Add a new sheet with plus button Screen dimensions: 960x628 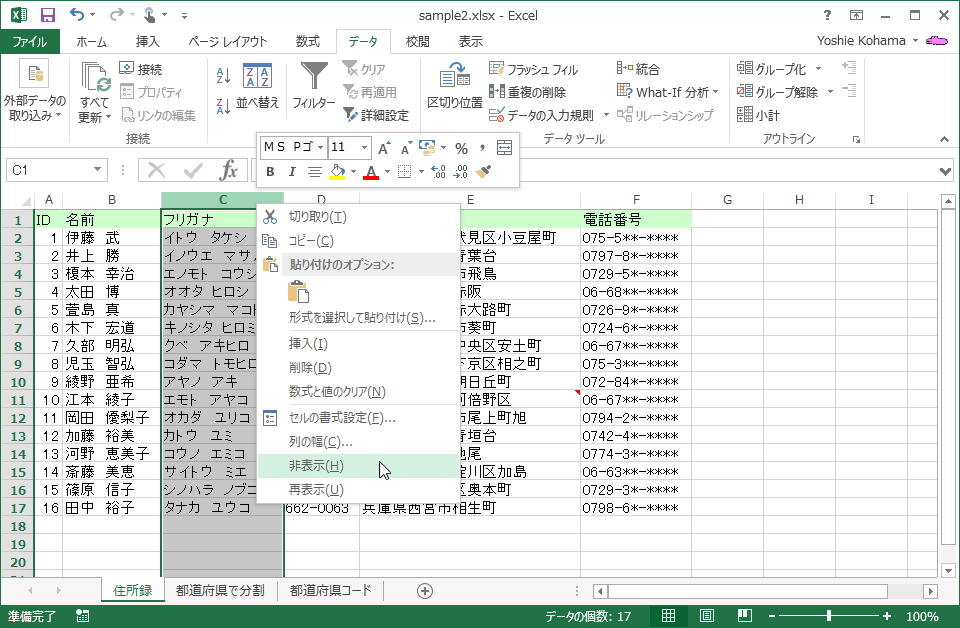tap(425, 591)
